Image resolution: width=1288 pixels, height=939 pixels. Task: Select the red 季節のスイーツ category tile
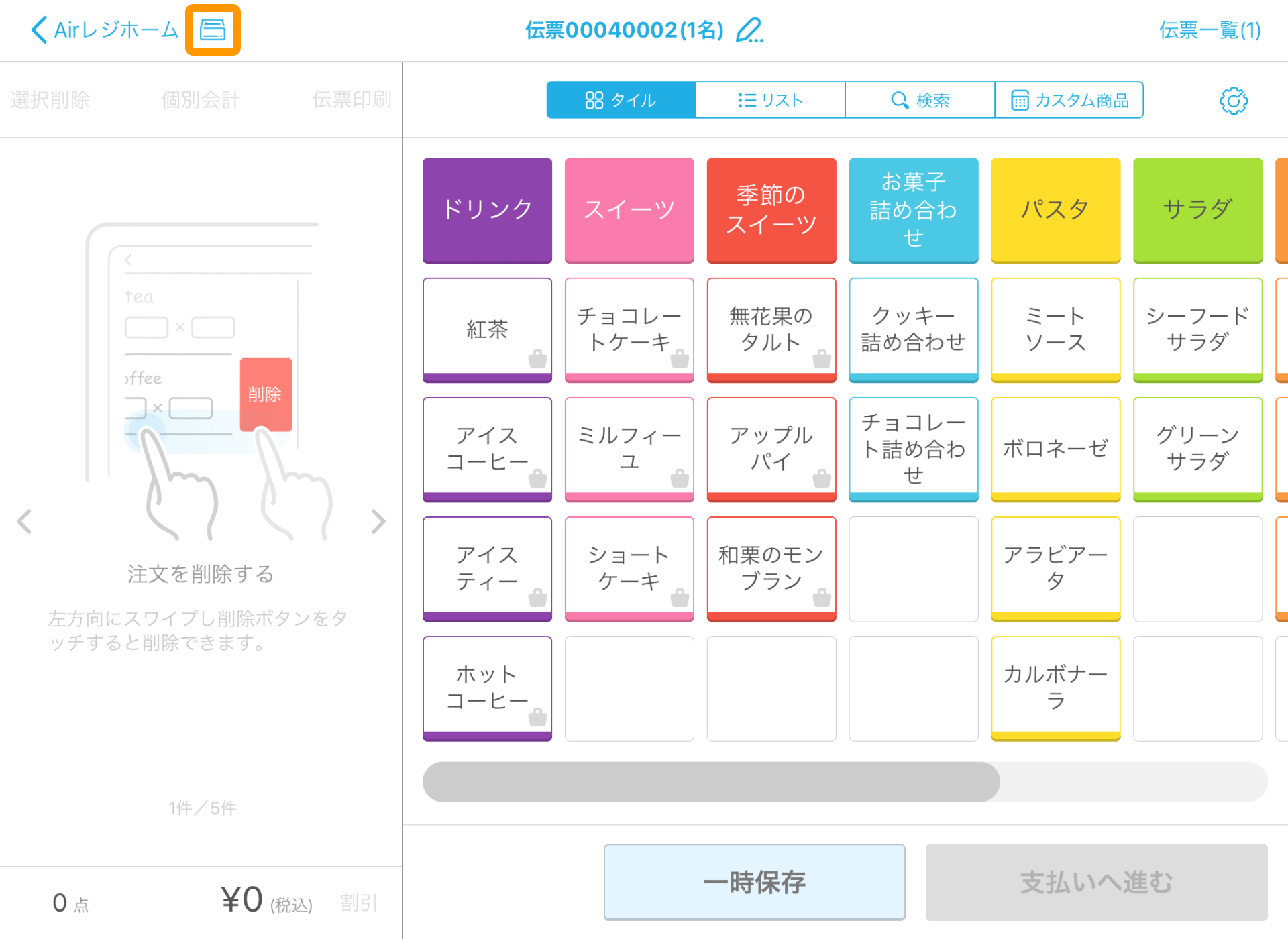pos(771,210)
